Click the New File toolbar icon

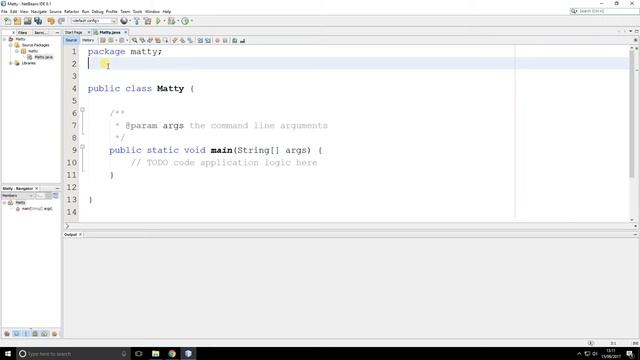[7, 21]
